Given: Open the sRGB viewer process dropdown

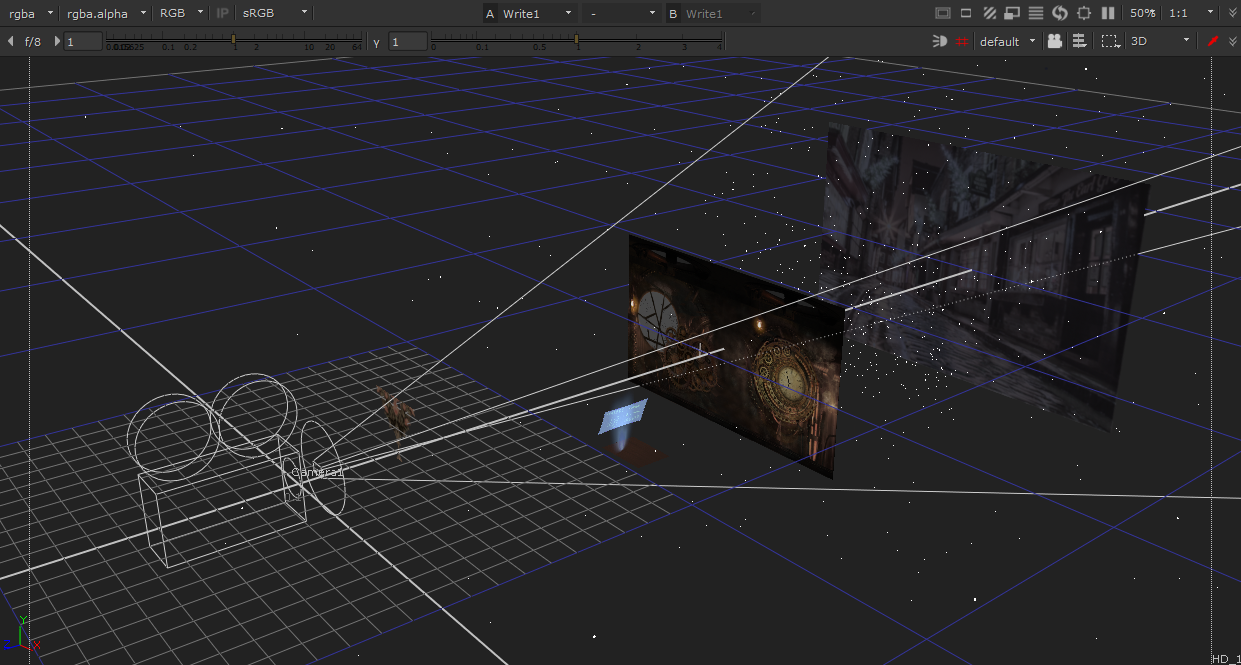Looking at the screenshot, I should point(274,14).
